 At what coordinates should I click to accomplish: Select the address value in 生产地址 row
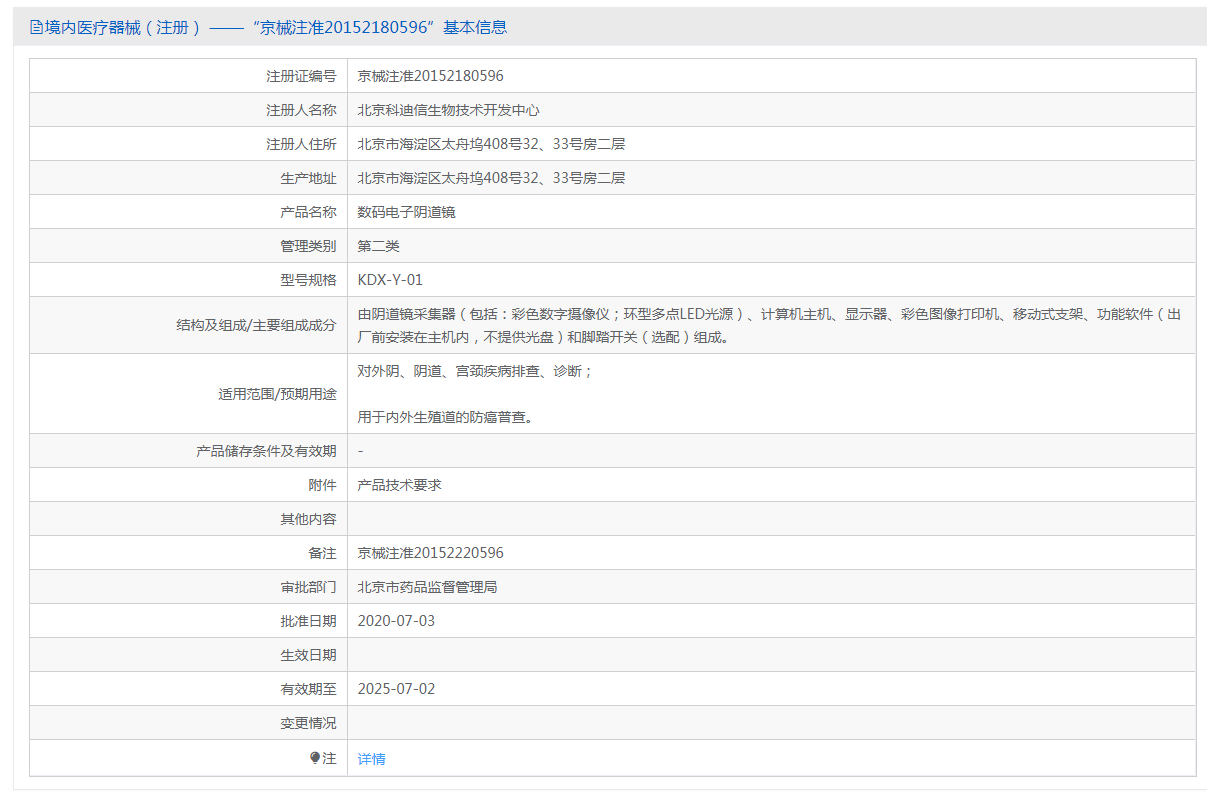tap(491, 178)
